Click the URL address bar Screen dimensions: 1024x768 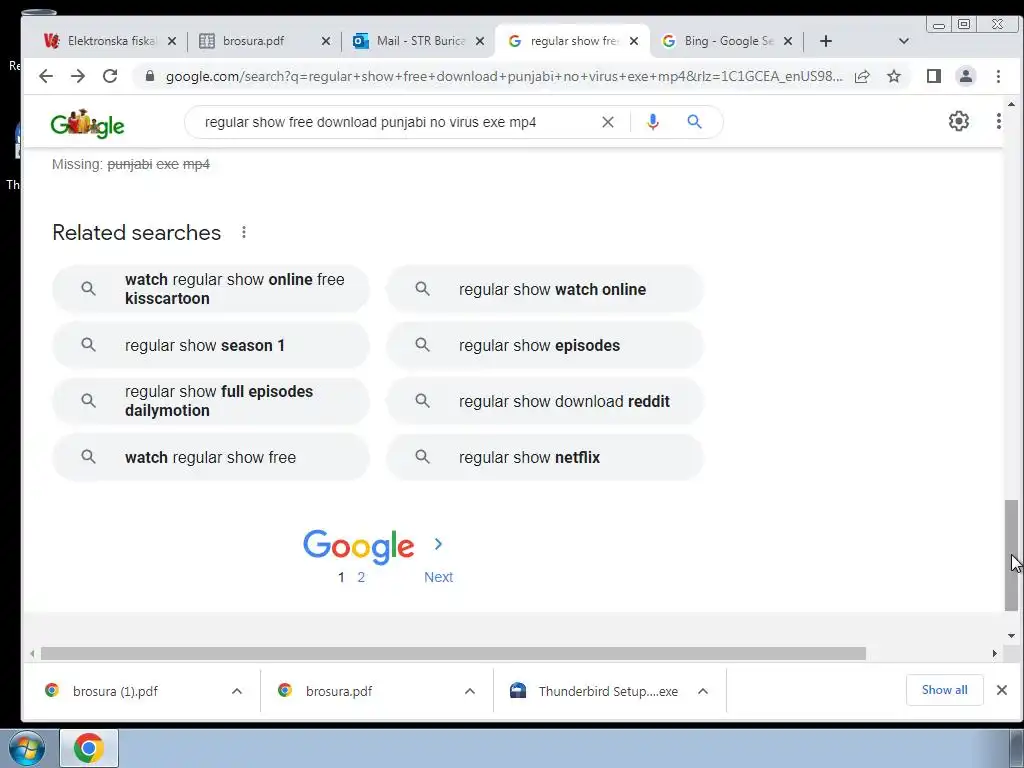pos(504,76)
